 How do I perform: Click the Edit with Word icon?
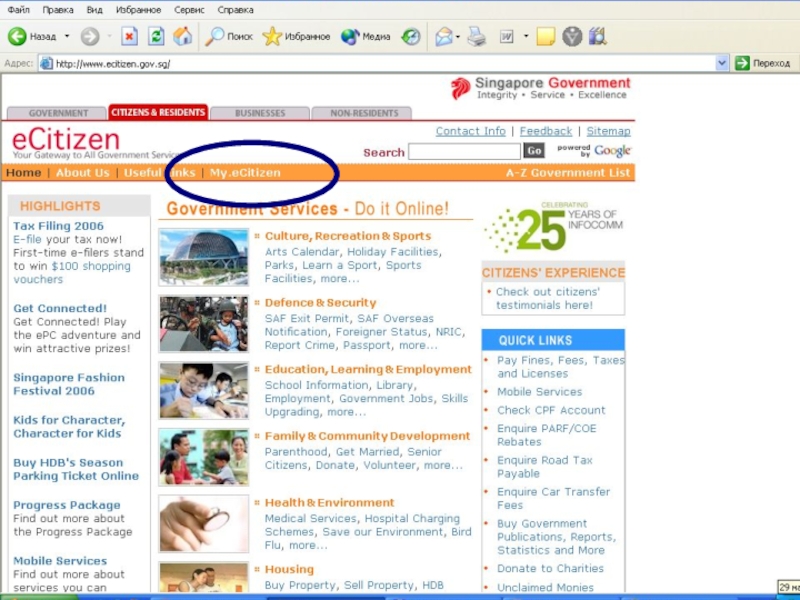click(x=506, y=37)
